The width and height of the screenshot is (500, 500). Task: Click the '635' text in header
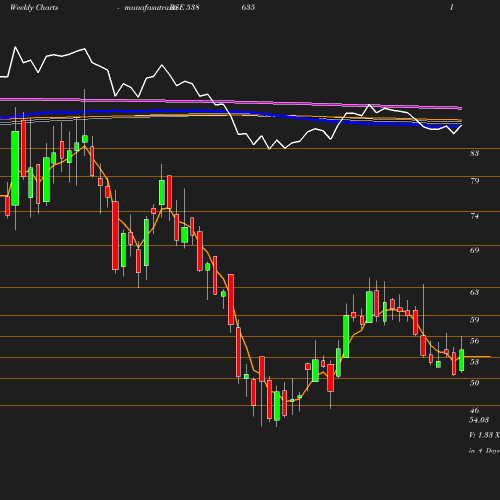coord(248,7)
